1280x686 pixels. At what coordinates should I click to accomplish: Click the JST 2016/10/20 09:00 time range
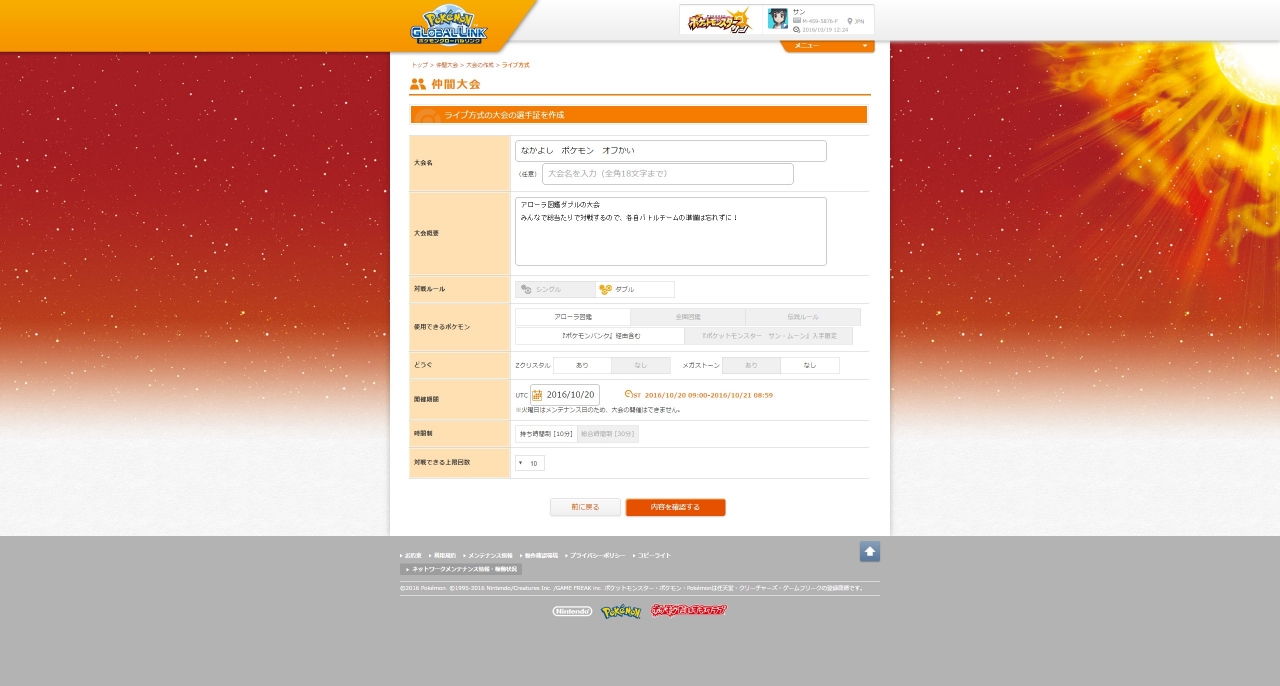pos(708,395)
